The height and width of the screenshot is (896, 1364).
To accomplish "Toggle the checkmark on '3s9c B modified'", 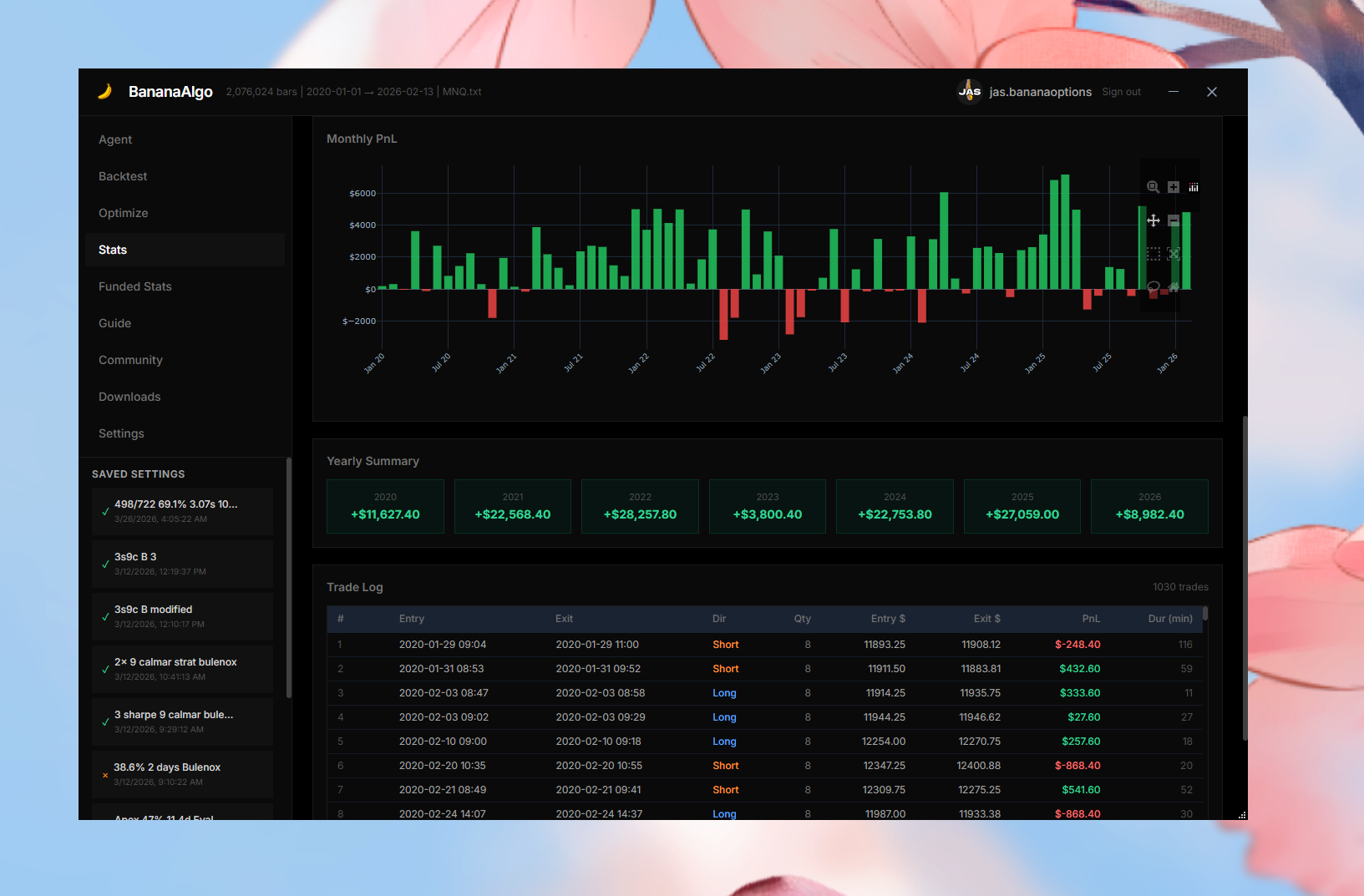I will (105, 616).
